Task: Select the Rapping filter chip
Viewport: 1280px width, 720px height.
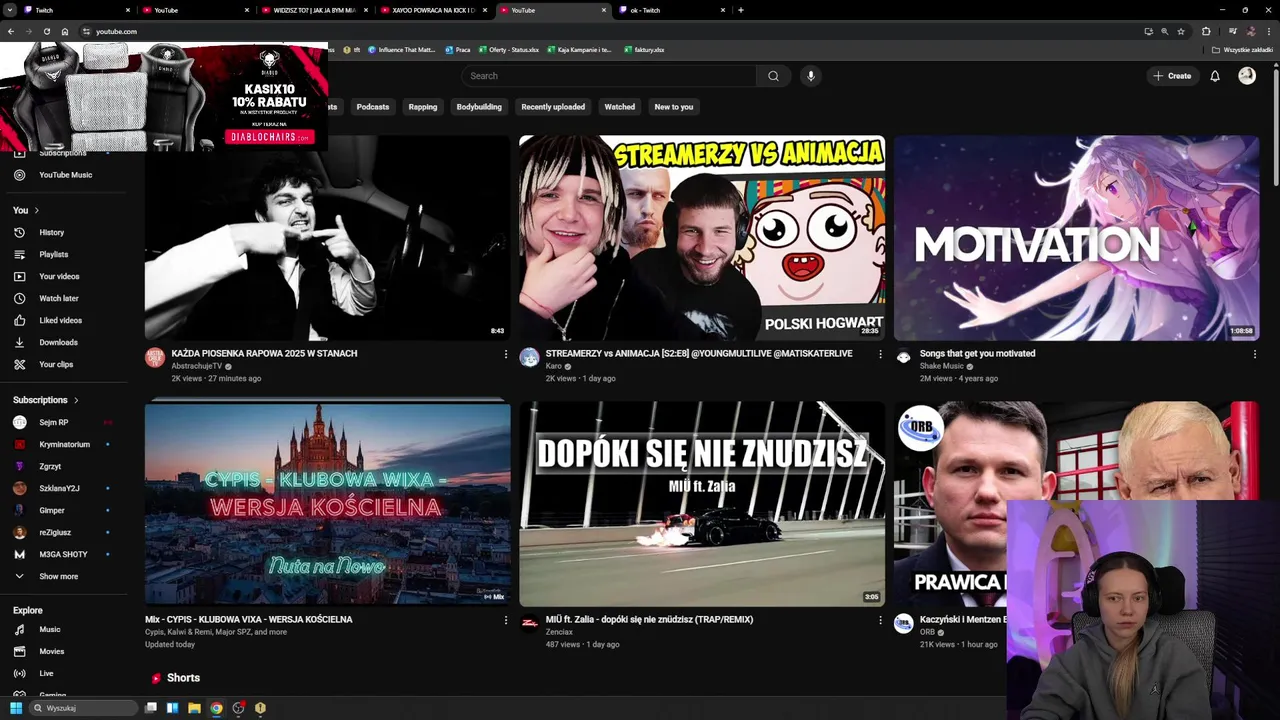Action: pyautogui.click(x=423, y=107)
